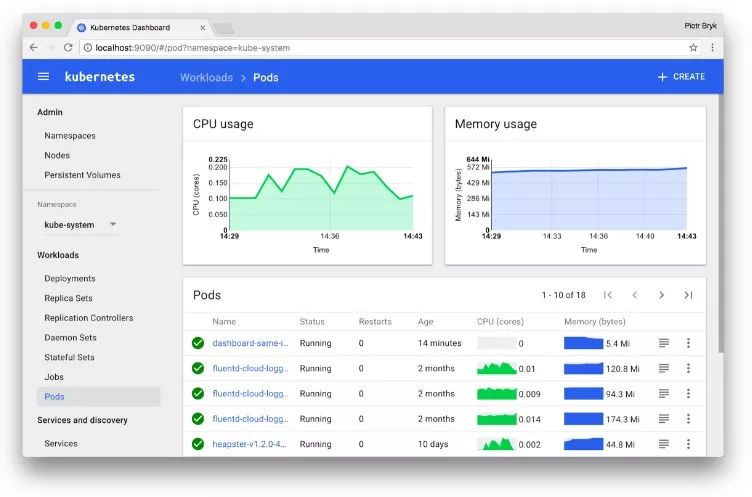Open Replica Sets in the sidebar
The width and height of the screenshot is (752, 497).
click(68, 298)
